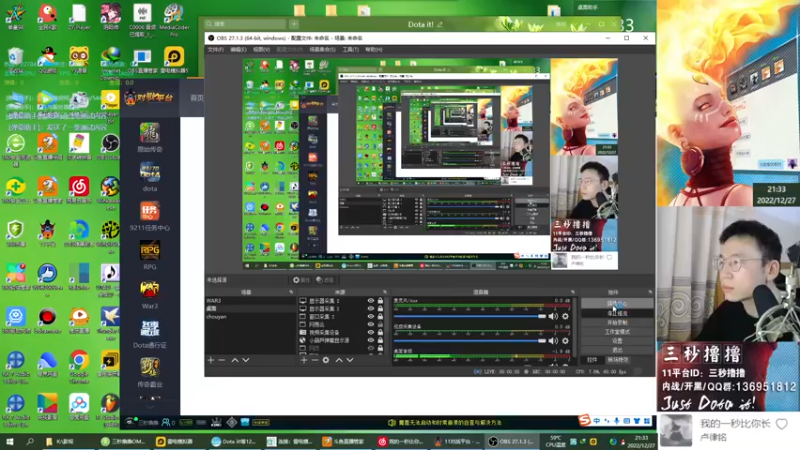Open 视频采集设备 mixer settings gear
This screenshot has height=450, width=800.
pyautogui.click(x=565, y=340)
